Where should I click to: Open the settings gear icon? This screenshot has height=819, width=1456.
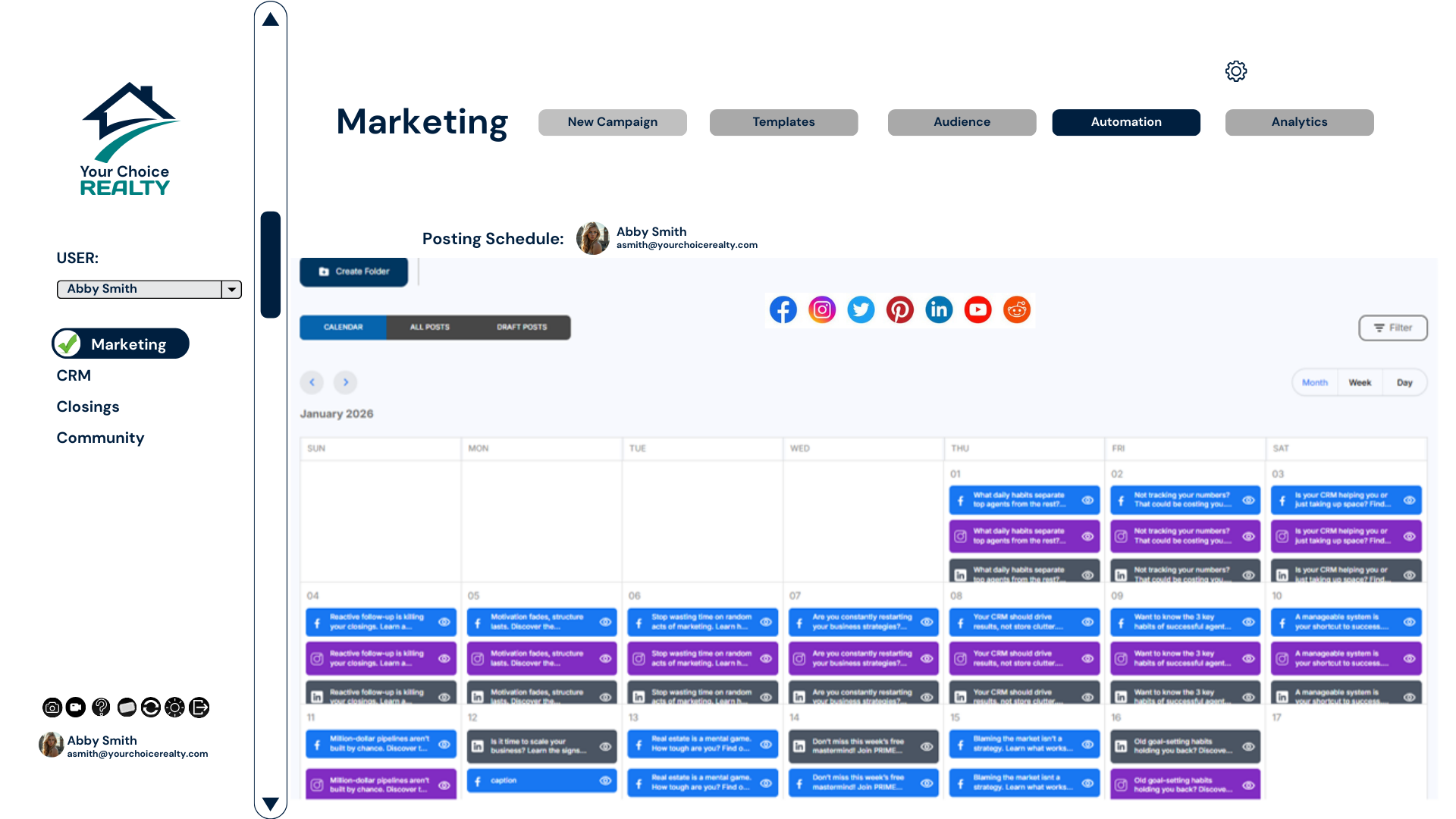pyautogui.click(x=1236, y=71)
